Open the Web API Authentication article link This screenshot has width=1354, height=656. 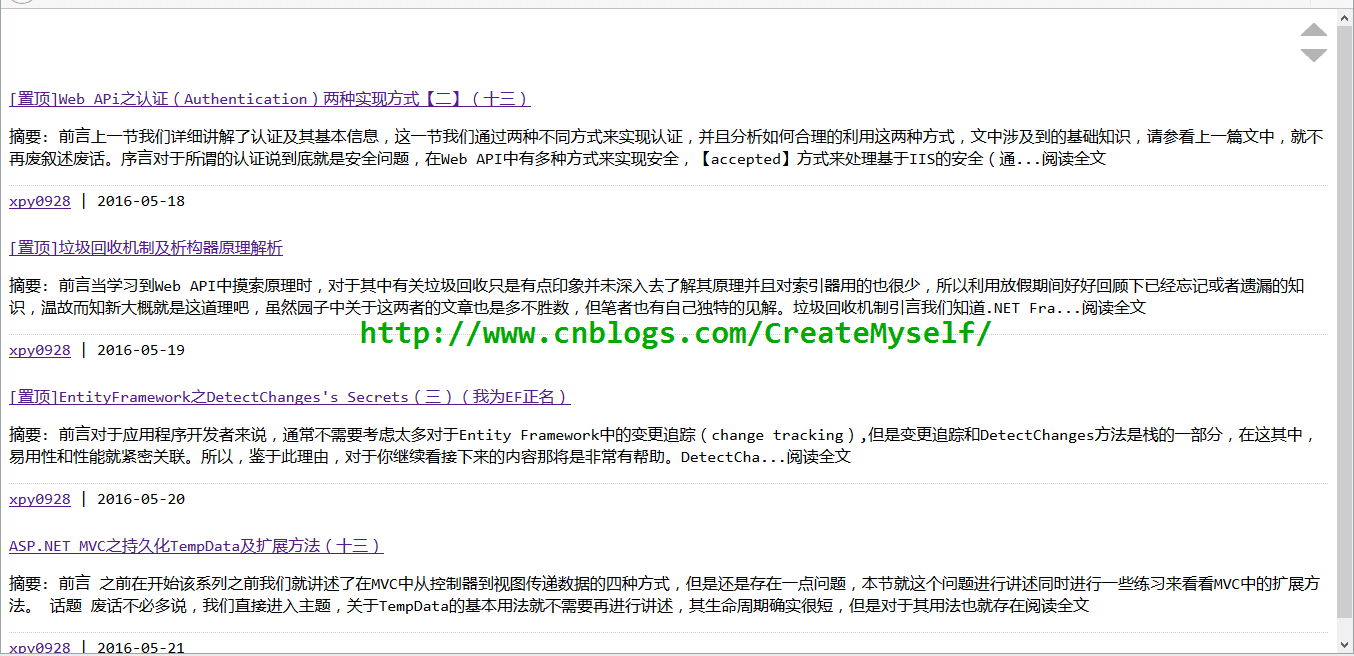pos(269,99)
